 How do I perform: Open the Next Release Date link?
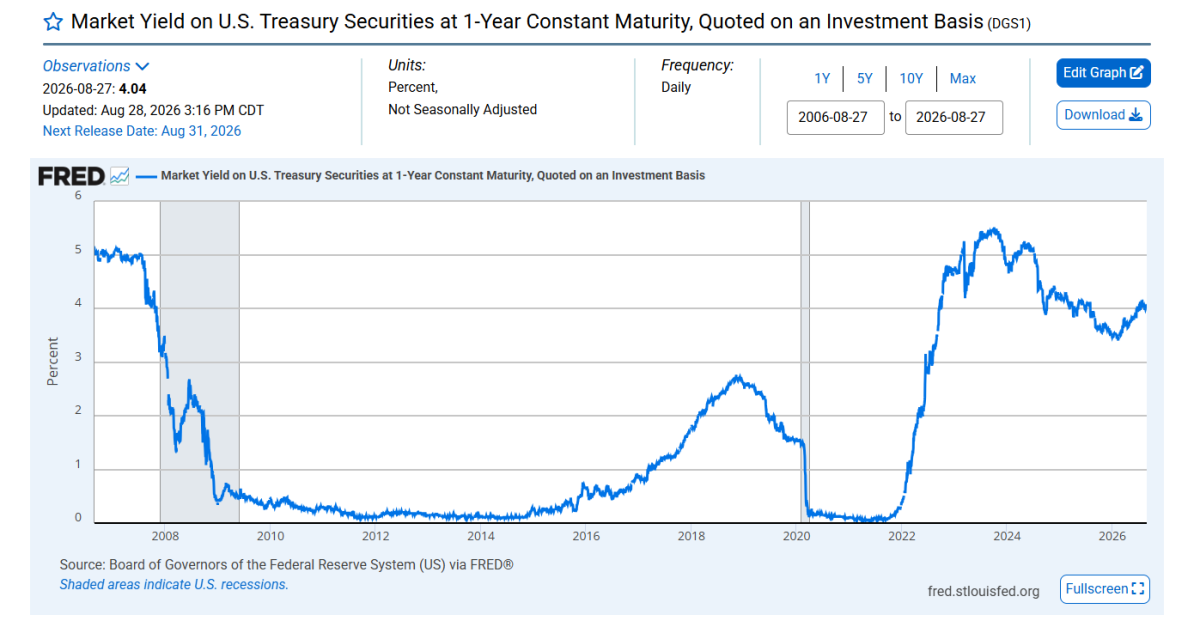coord(142,131)
